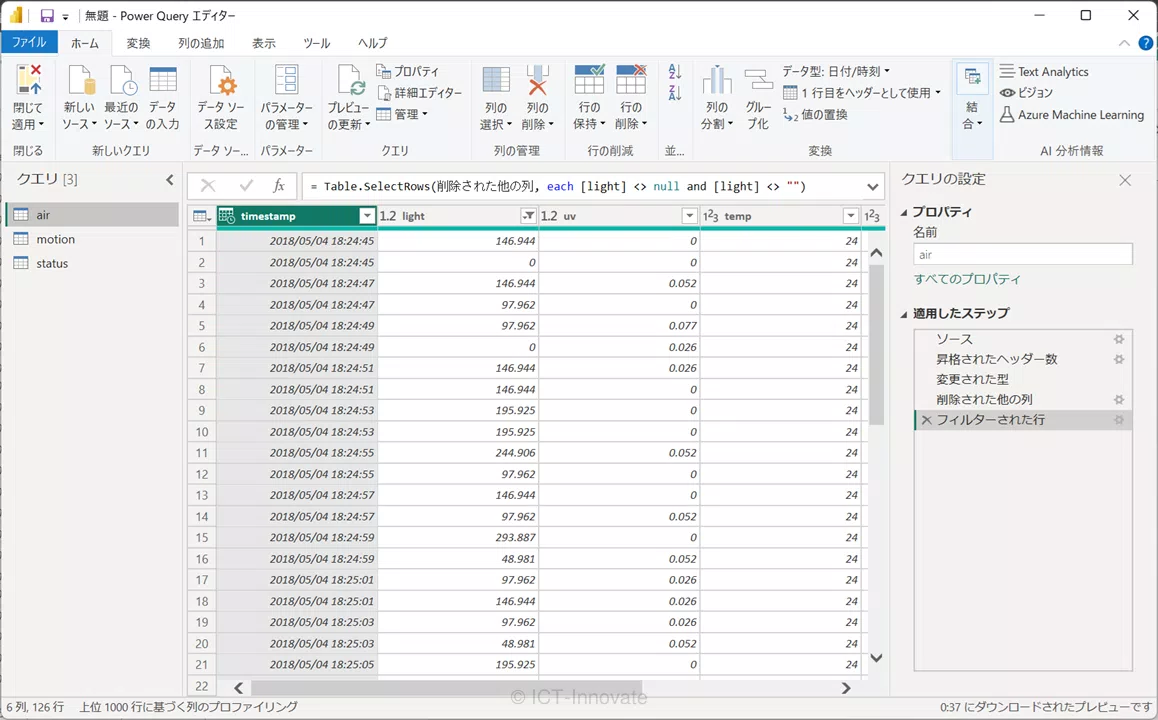Open the データ型: 日付/時刻 dropdown
This screenshot has width=1158, height=720.
coord(836,71)
